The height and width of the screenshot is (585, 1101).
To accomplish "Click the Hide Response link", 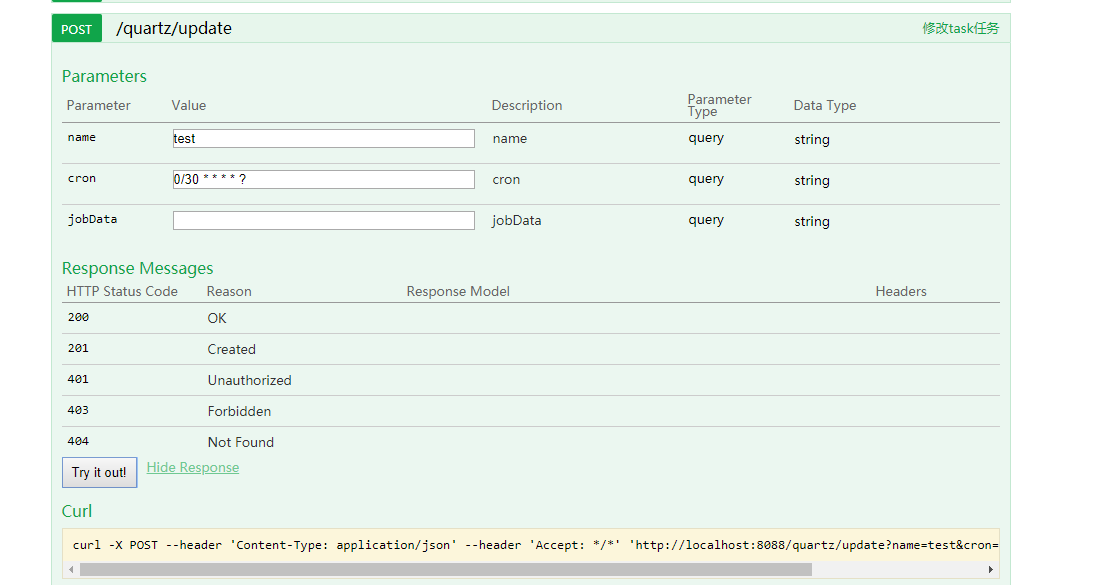I will 192,468.
